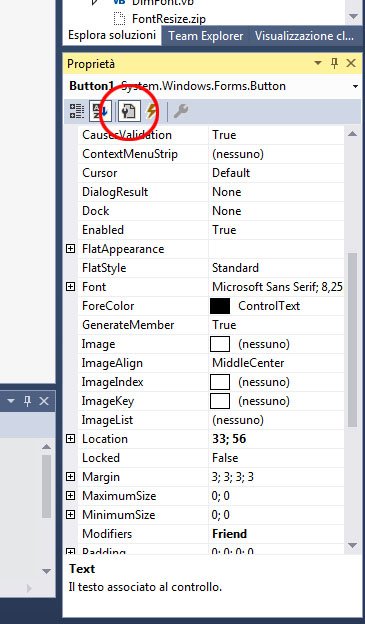
Task: Open lower-left panel position dropdown arrow
Action: (11, 401)
